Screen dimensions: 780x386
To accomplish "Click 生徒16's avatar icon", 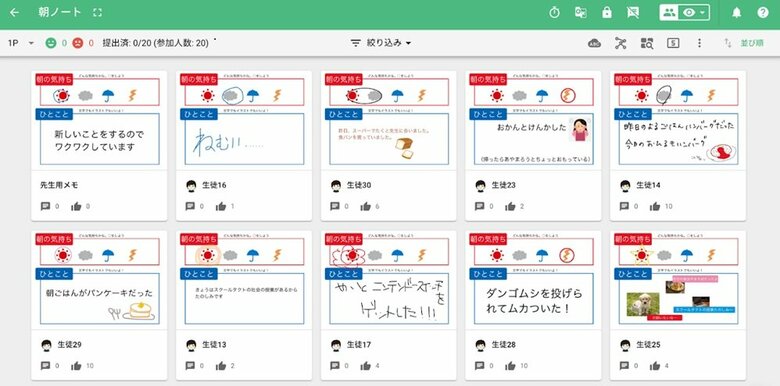I will pyautogui.click(x=191, y=186).
